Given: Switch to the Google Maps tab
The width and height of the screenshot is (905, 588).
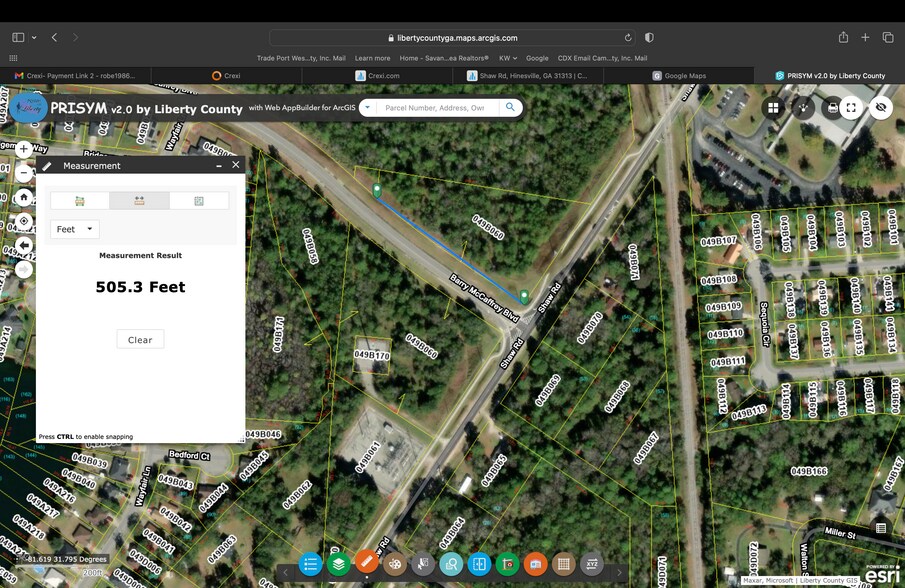Looking at the screenshot, I should tap(679, 76).
